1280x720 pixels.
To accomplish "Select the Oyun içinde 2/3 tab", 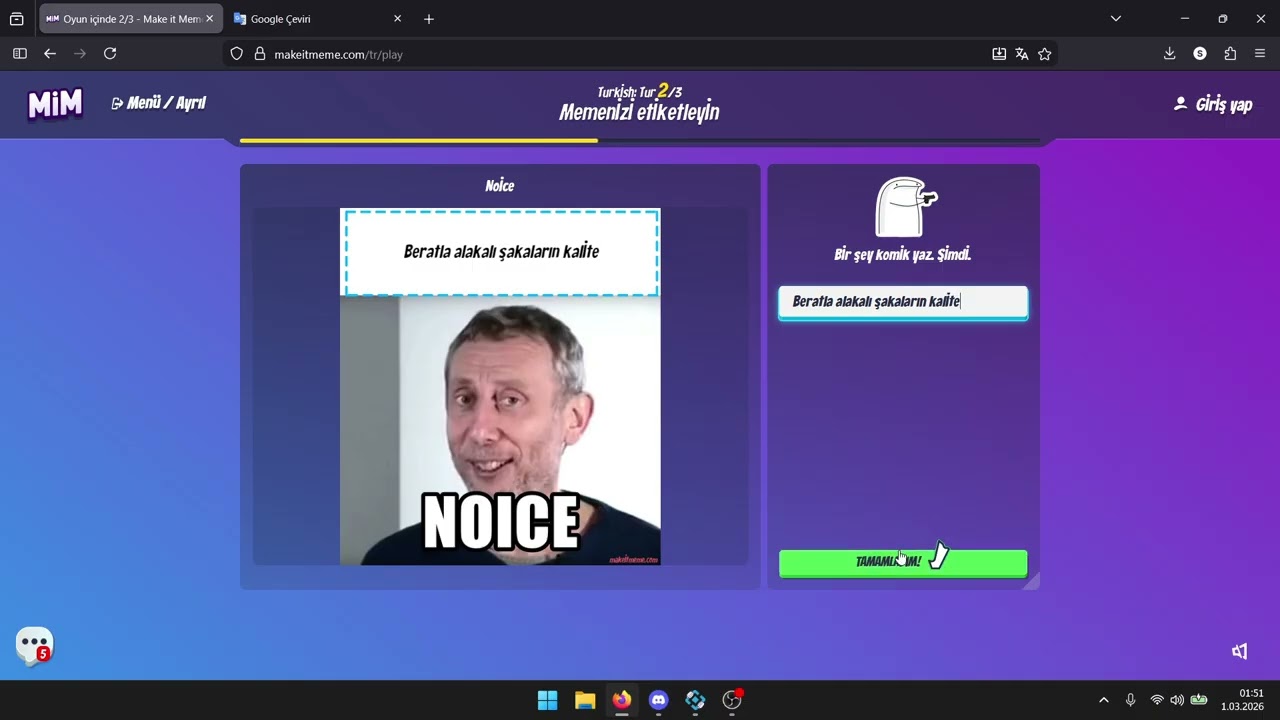I will 131,19.
